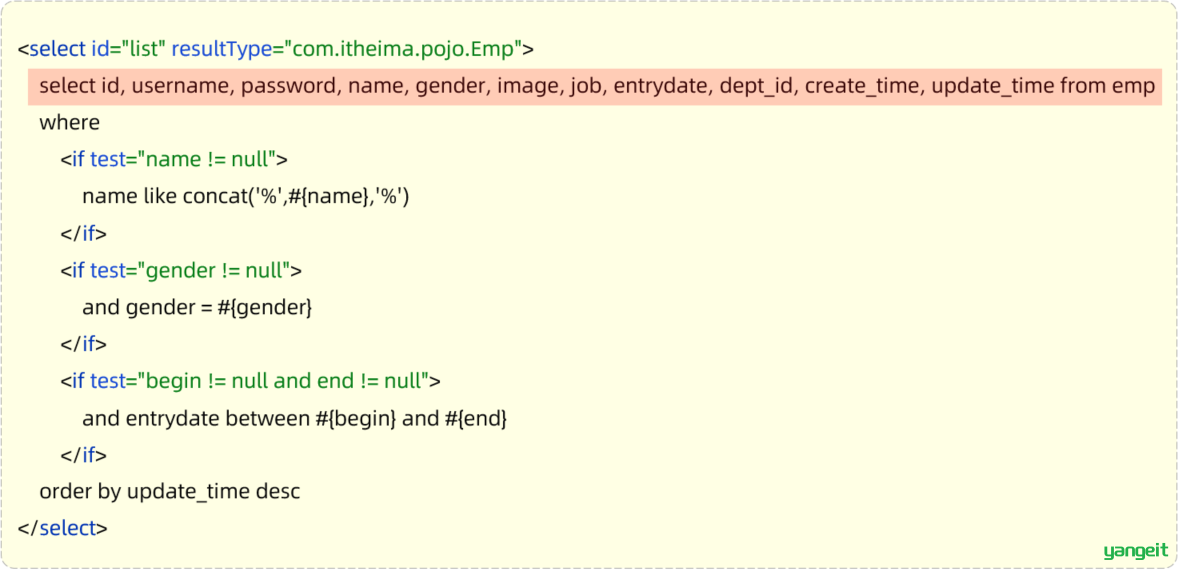Click the begin and end null test tag
1179x570 pixels.
(250, 381)
